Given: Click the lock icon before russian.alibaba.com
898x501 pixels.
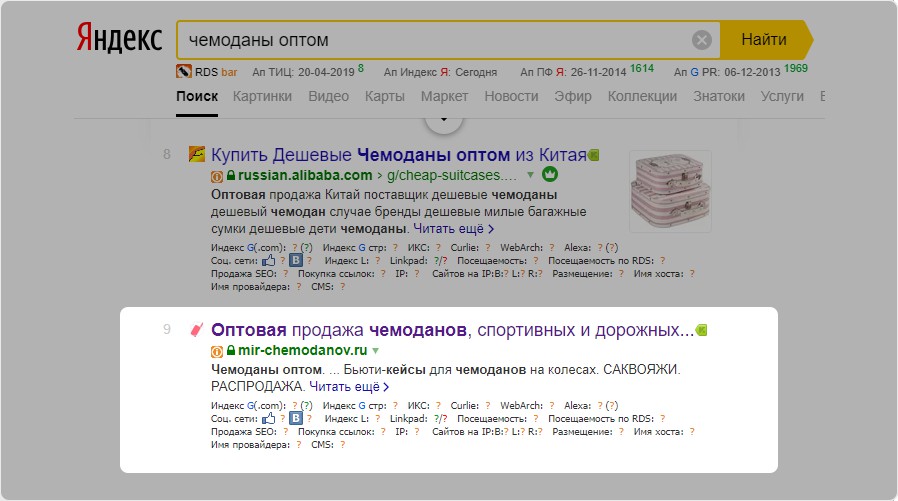Looking at the screenshot, I should pyautogui.click(x=231, y=175).
